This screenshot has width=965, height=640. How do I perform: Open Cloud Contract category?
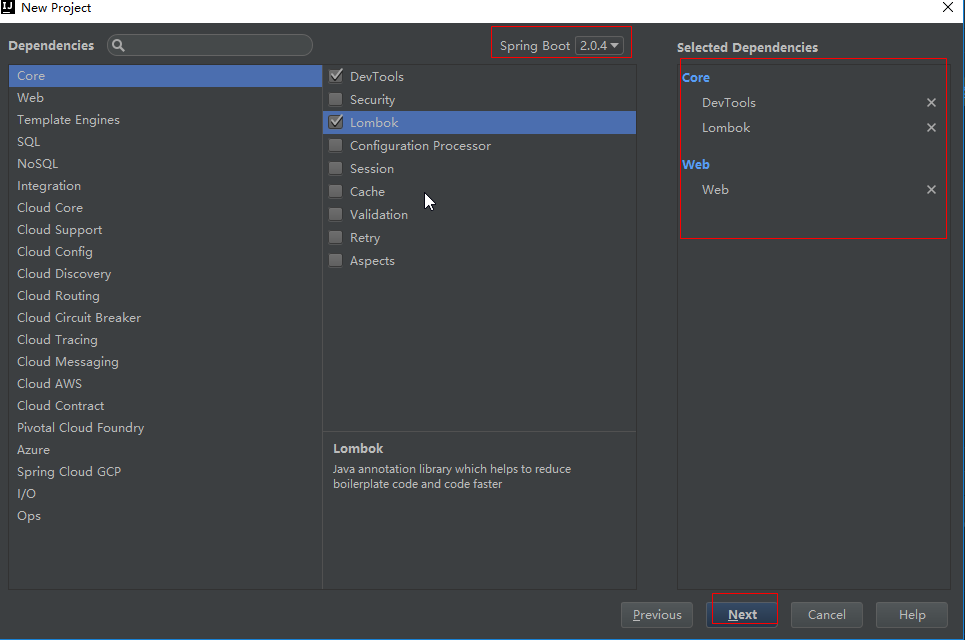(165, 406)
